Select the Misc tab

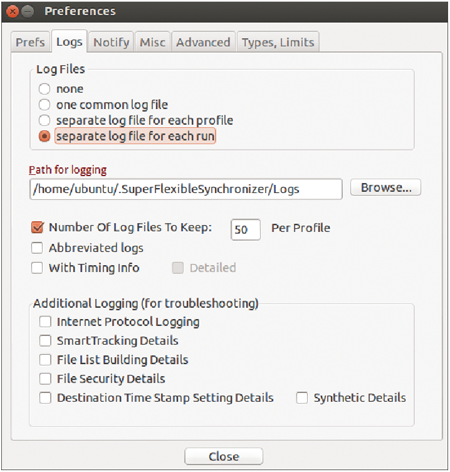tap(152, 42)
